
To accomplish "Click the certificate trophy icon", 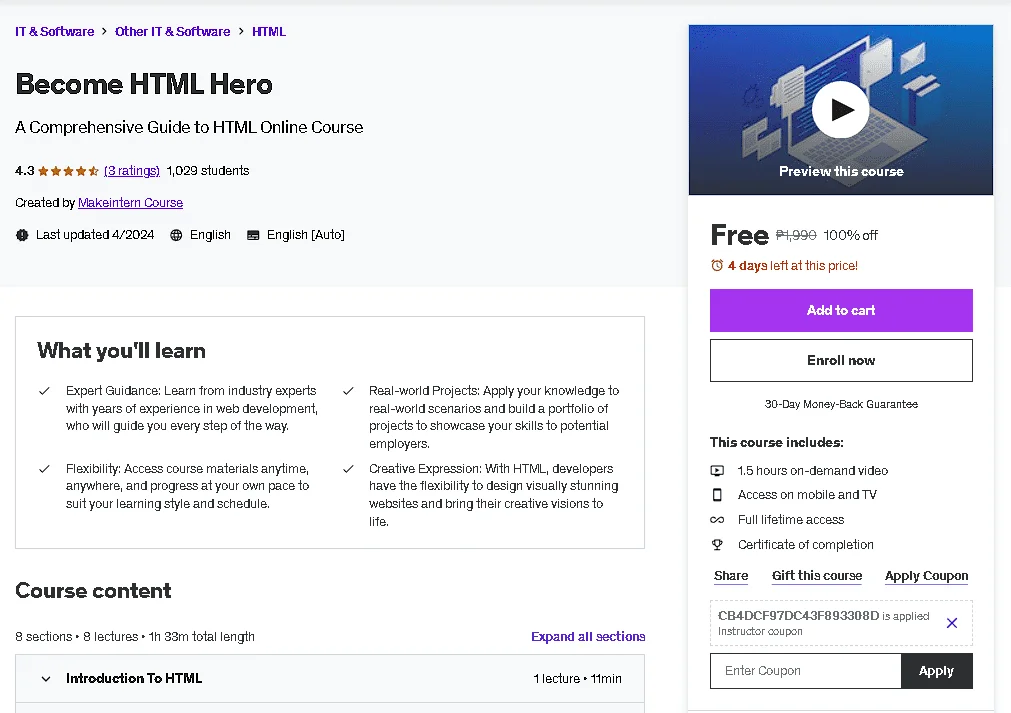I will [x=717, y=545].
